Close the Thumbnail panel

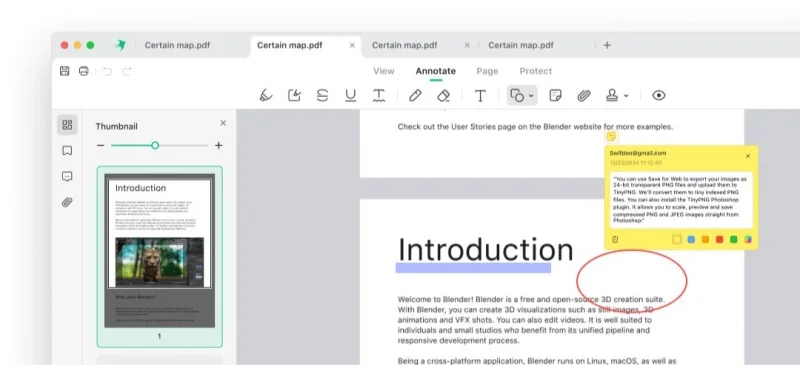point(223,123)
